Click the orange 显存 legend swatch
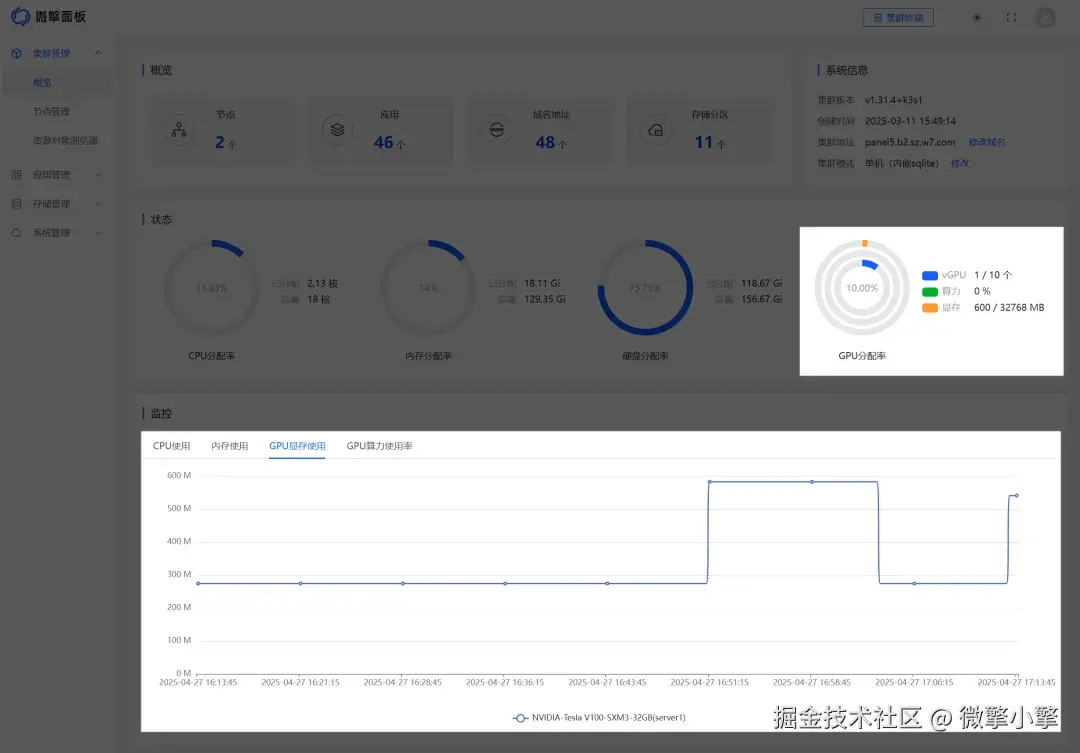 click(930, 308)
